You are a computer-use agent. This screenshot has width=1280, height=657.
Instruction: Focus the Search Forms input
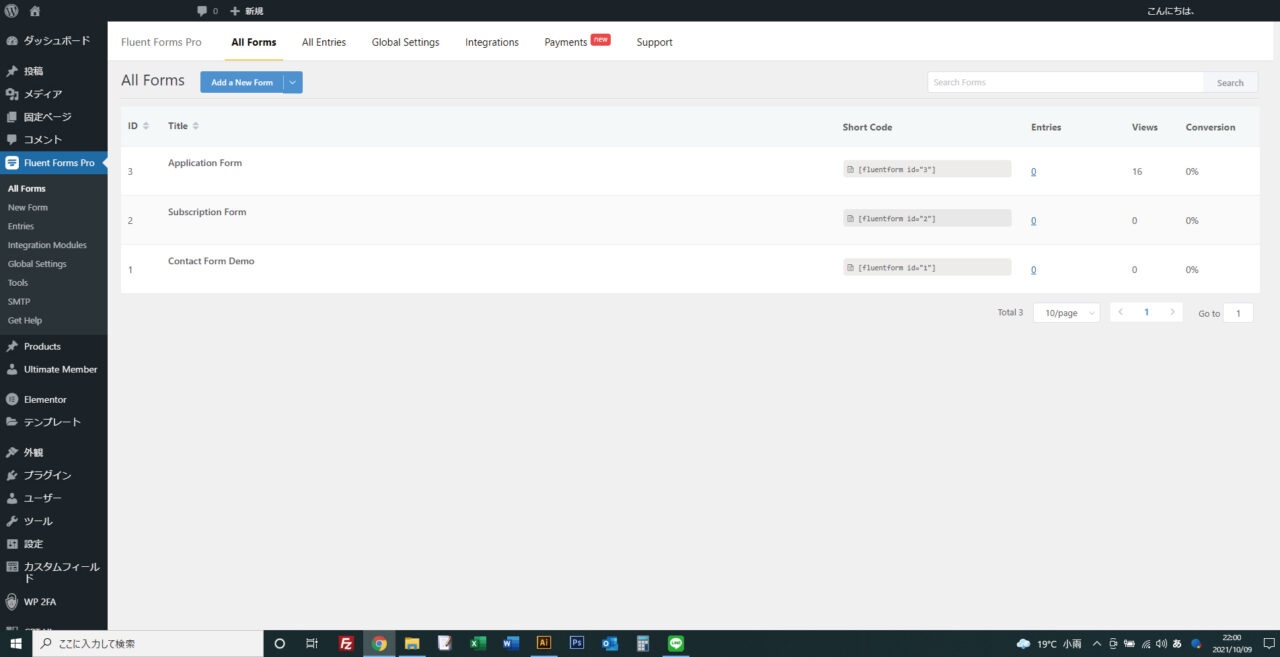1065,83
